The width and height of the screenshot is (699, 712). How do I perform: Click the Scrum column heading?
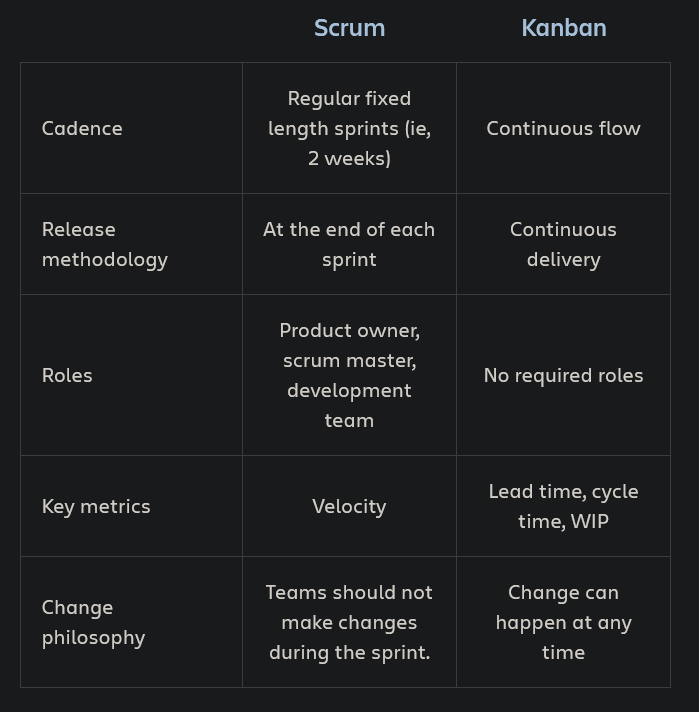tap(349, 28)
